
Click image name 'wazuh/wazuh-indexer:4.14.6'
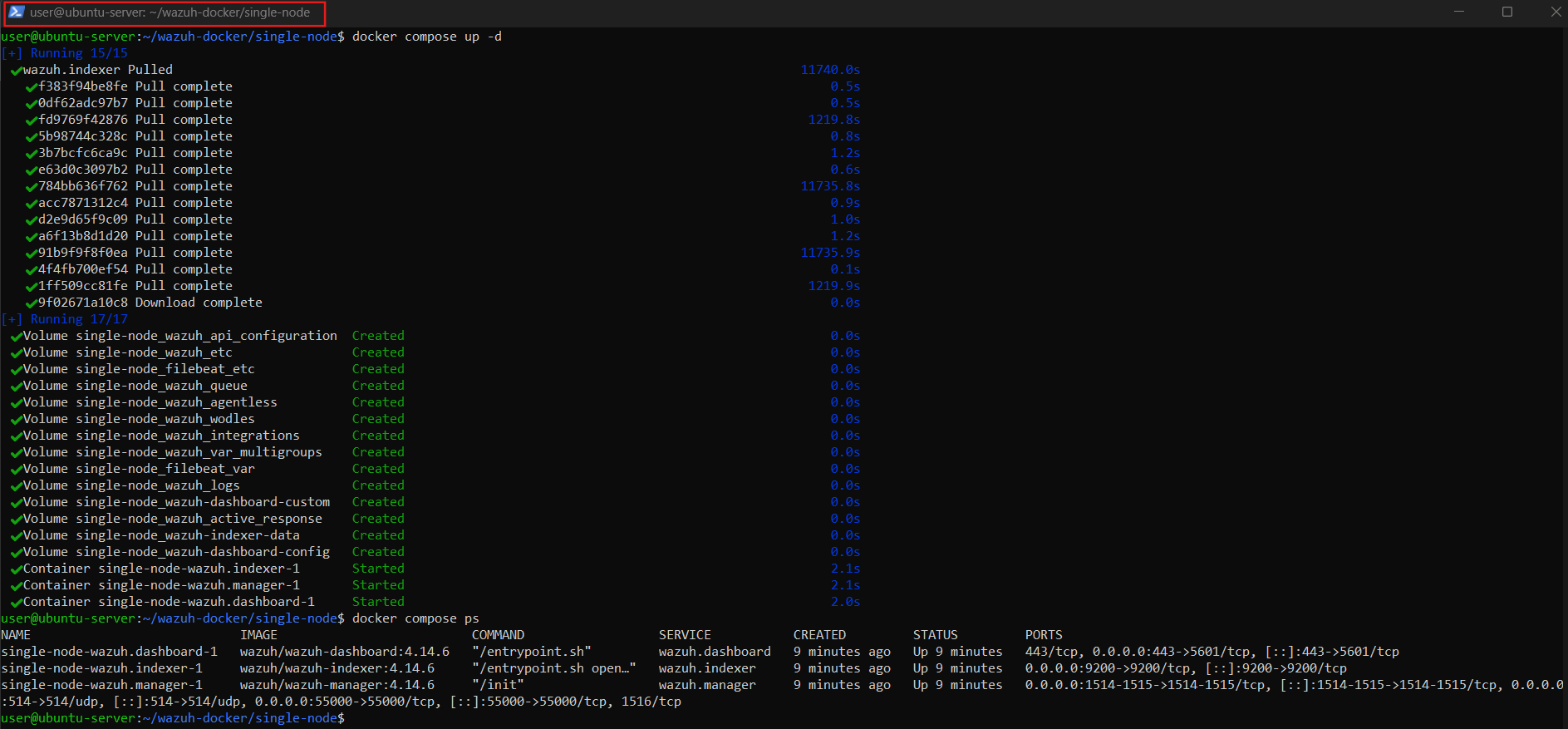(337, 668)
